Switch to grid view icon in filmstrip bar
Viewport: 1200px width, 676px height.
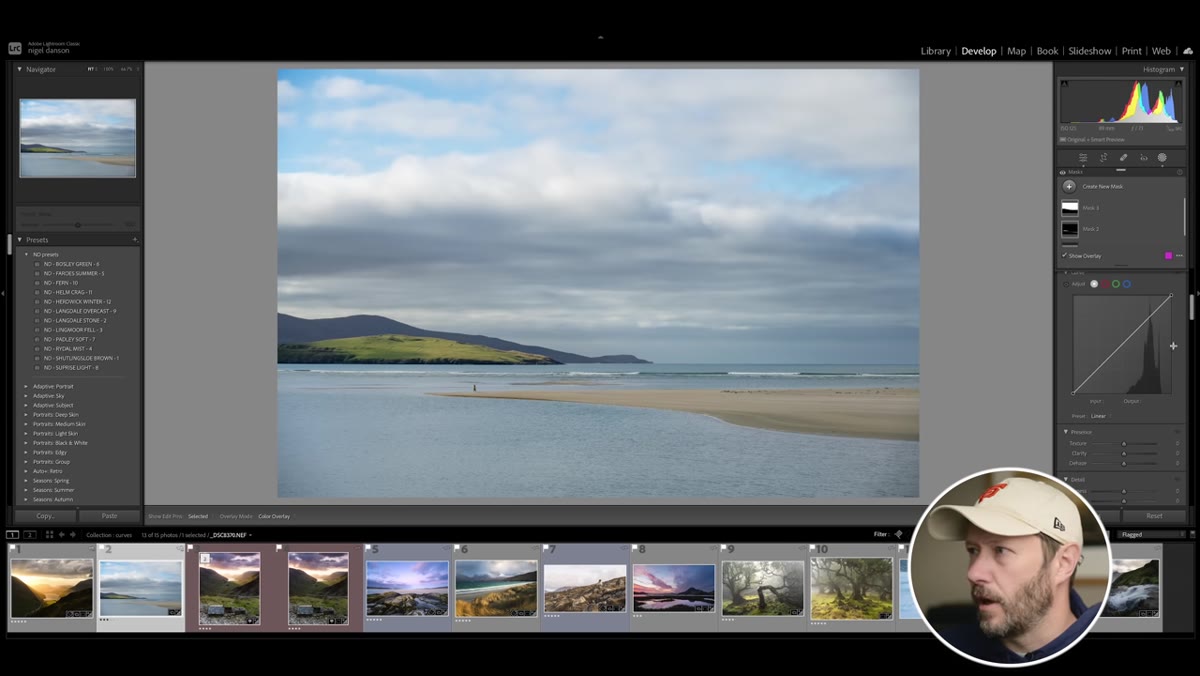point(49,535)
